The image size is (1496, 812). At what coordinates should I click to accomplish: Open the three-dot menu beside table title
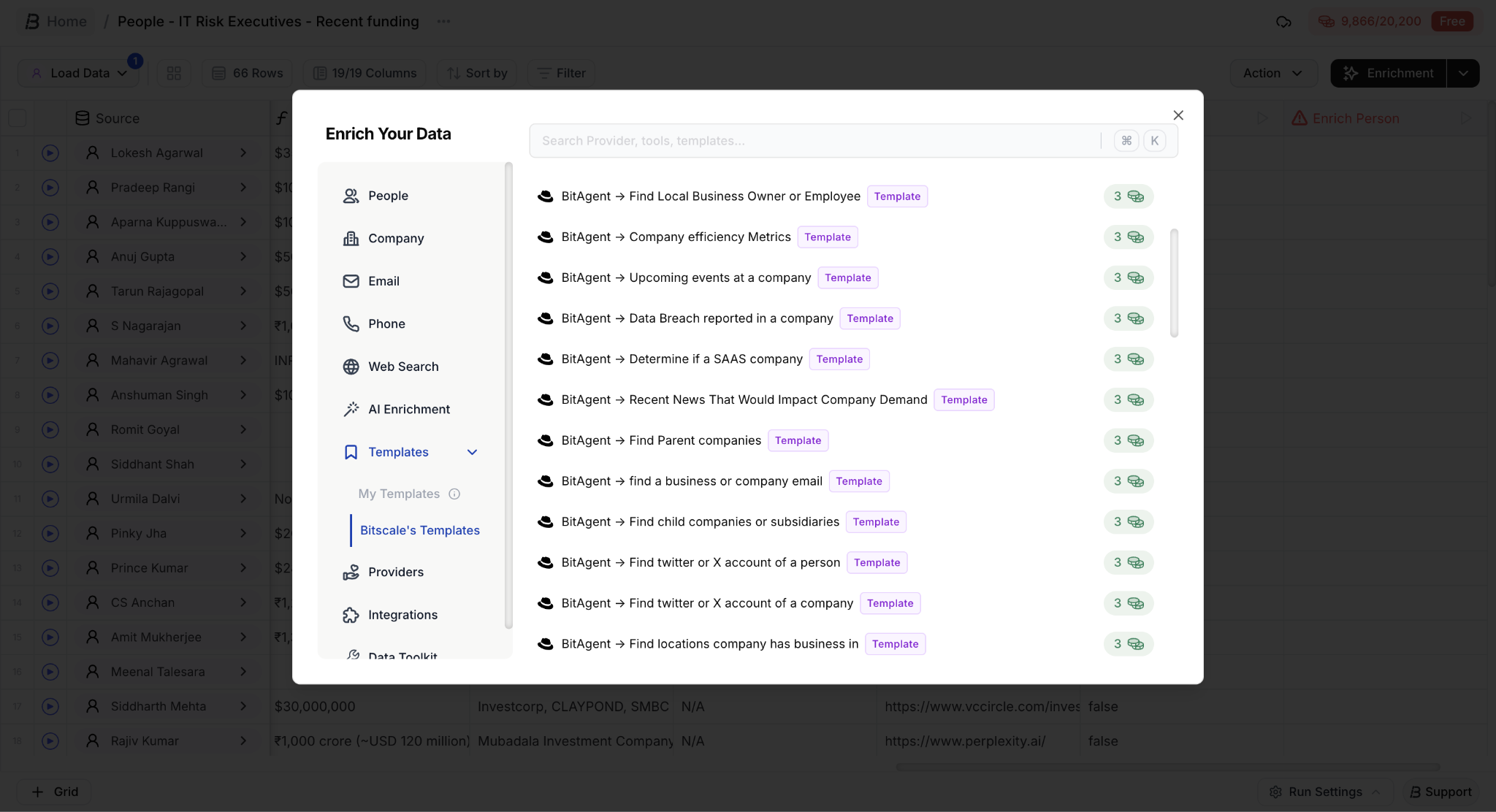point(443,21)
